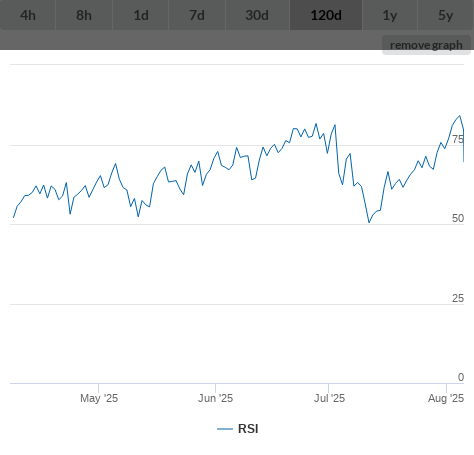Click the Jun '25 axis label
The height and width of the screenshot is (455, 474).
215,398
